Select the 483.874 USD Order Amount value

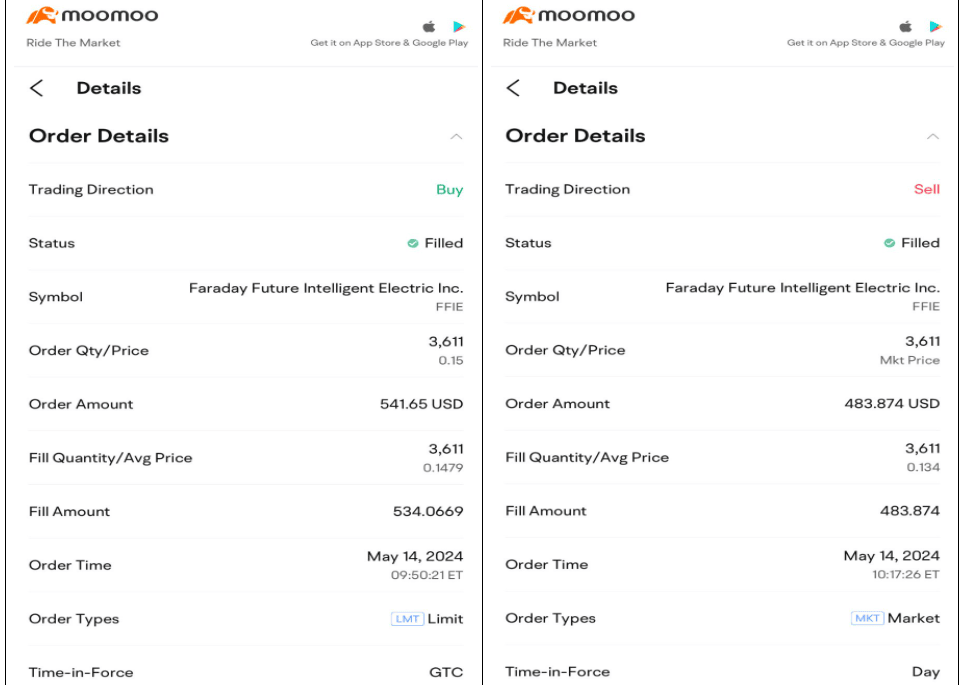pyautogui.click(x=892, y=404)
